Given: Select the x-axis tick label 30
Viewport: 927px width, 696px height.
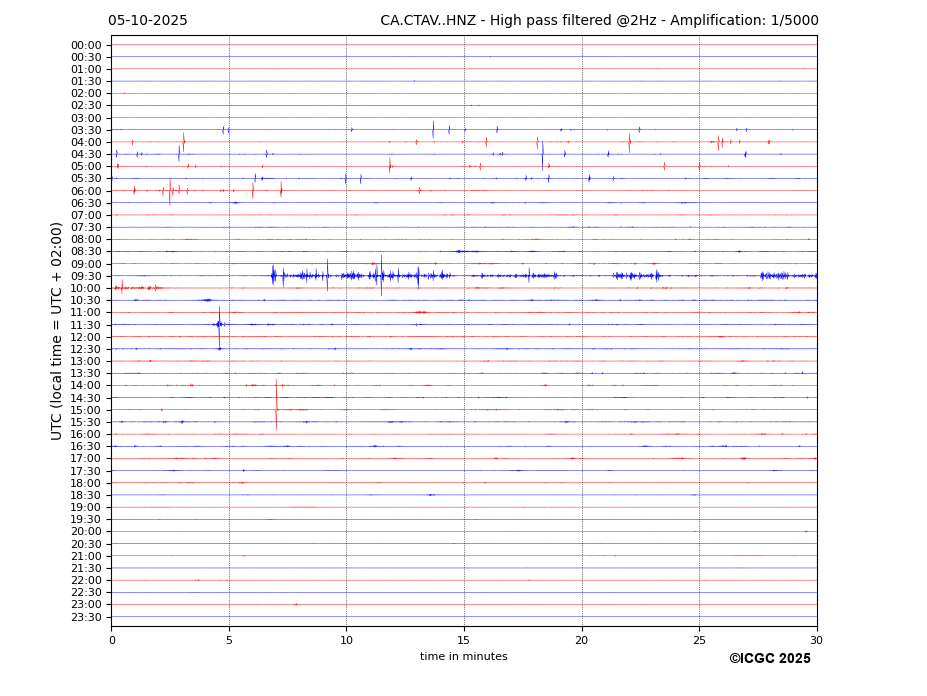Looking at the screenshot, I should pyautogui.click(x=816, y=640).
